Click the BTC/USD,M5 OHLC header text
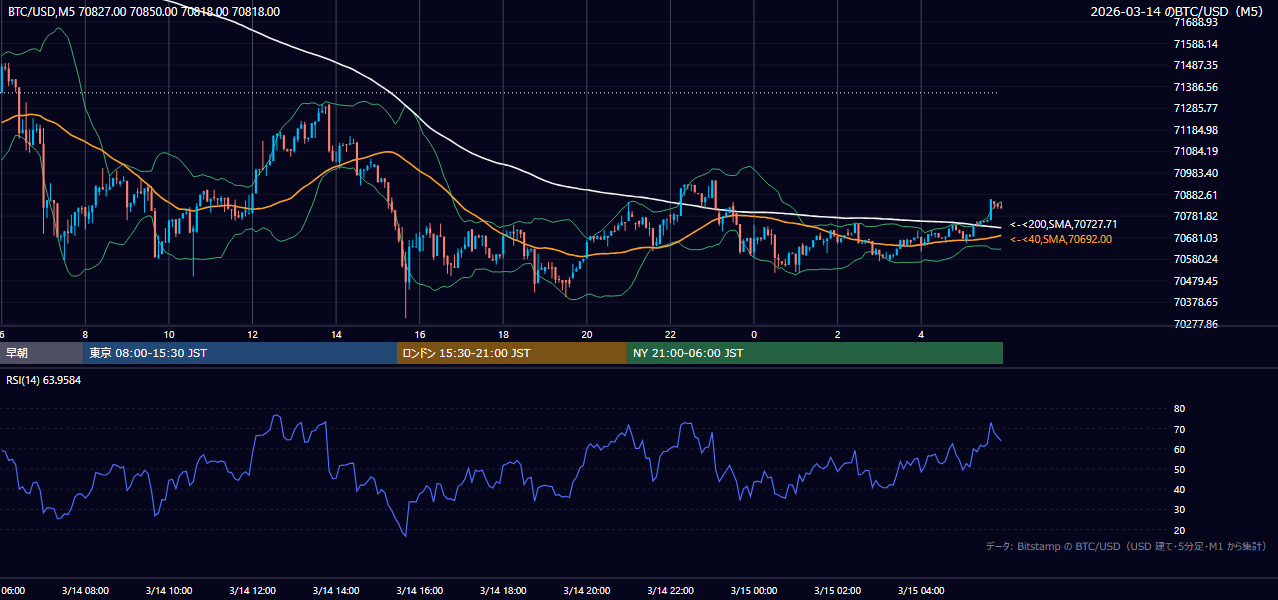Image resolution: width=1278 pixels, height=600 pixels. [143, 12]
